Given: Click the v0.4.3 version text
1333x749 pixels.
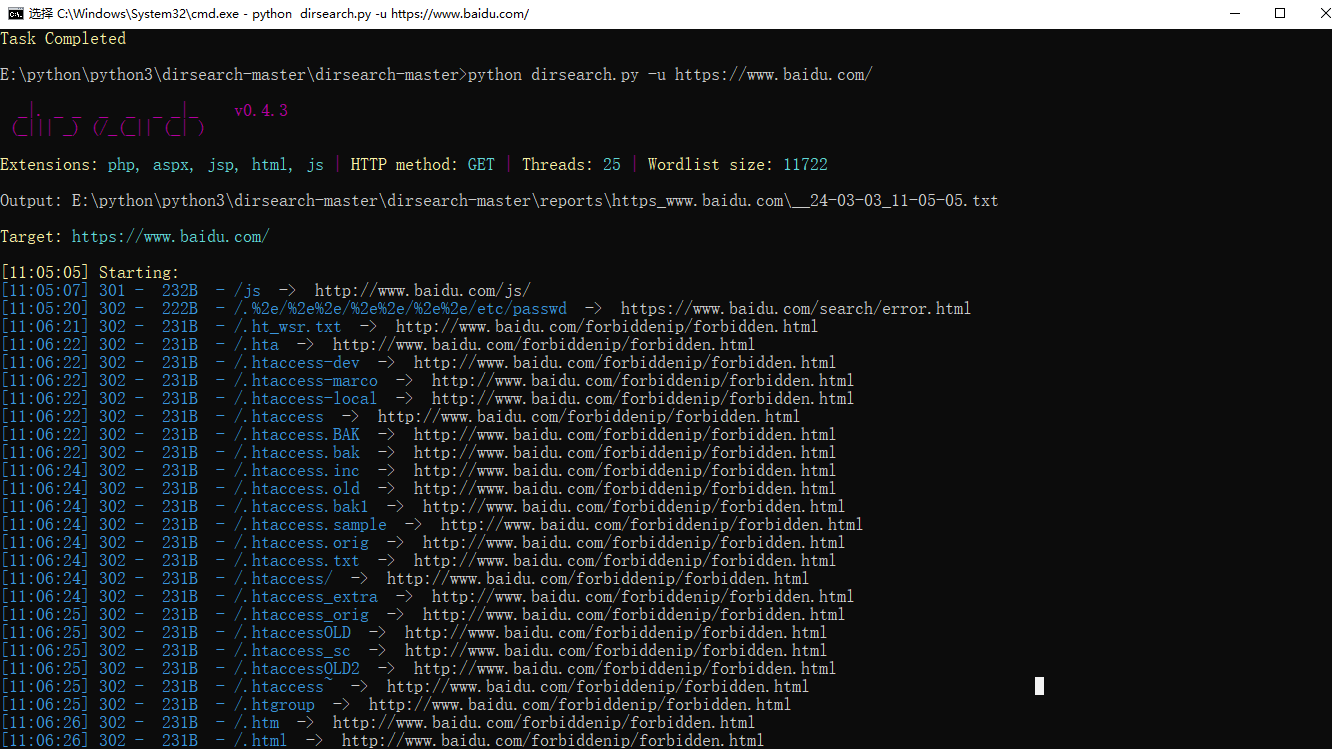Looking at the screenshot, I should [x=261, y=111].
